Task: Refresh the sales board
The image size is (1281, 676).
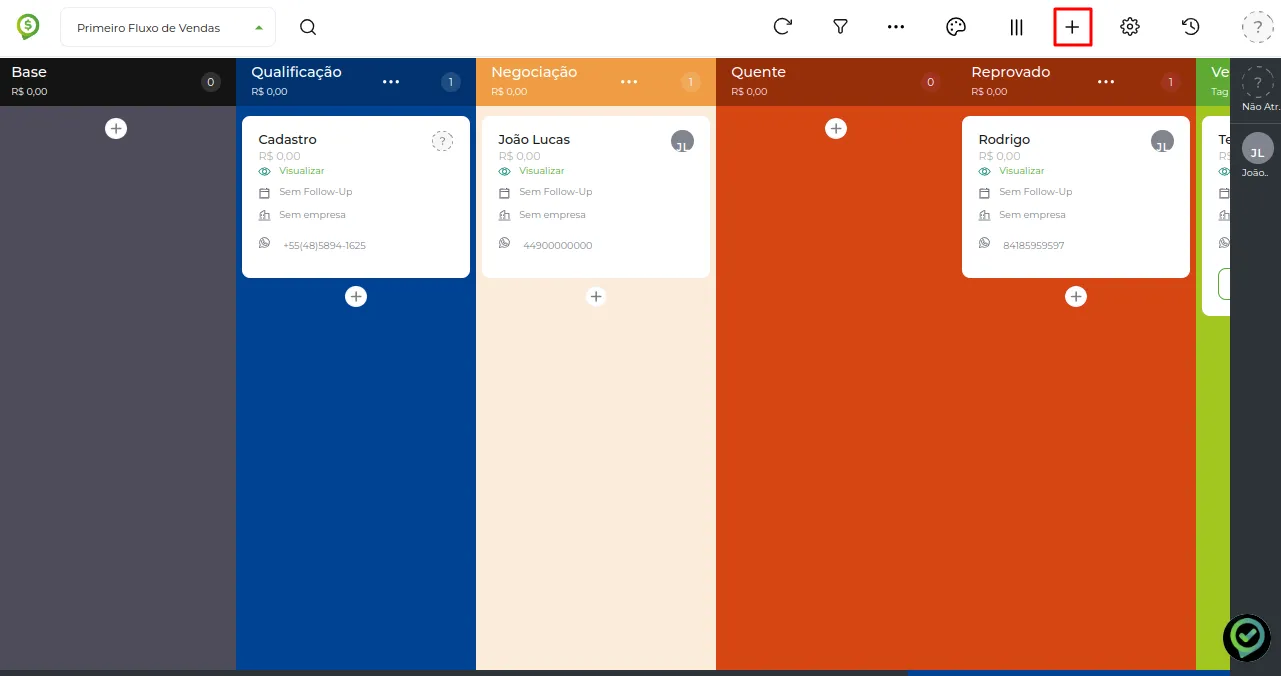Action: (x=783, y=27)
